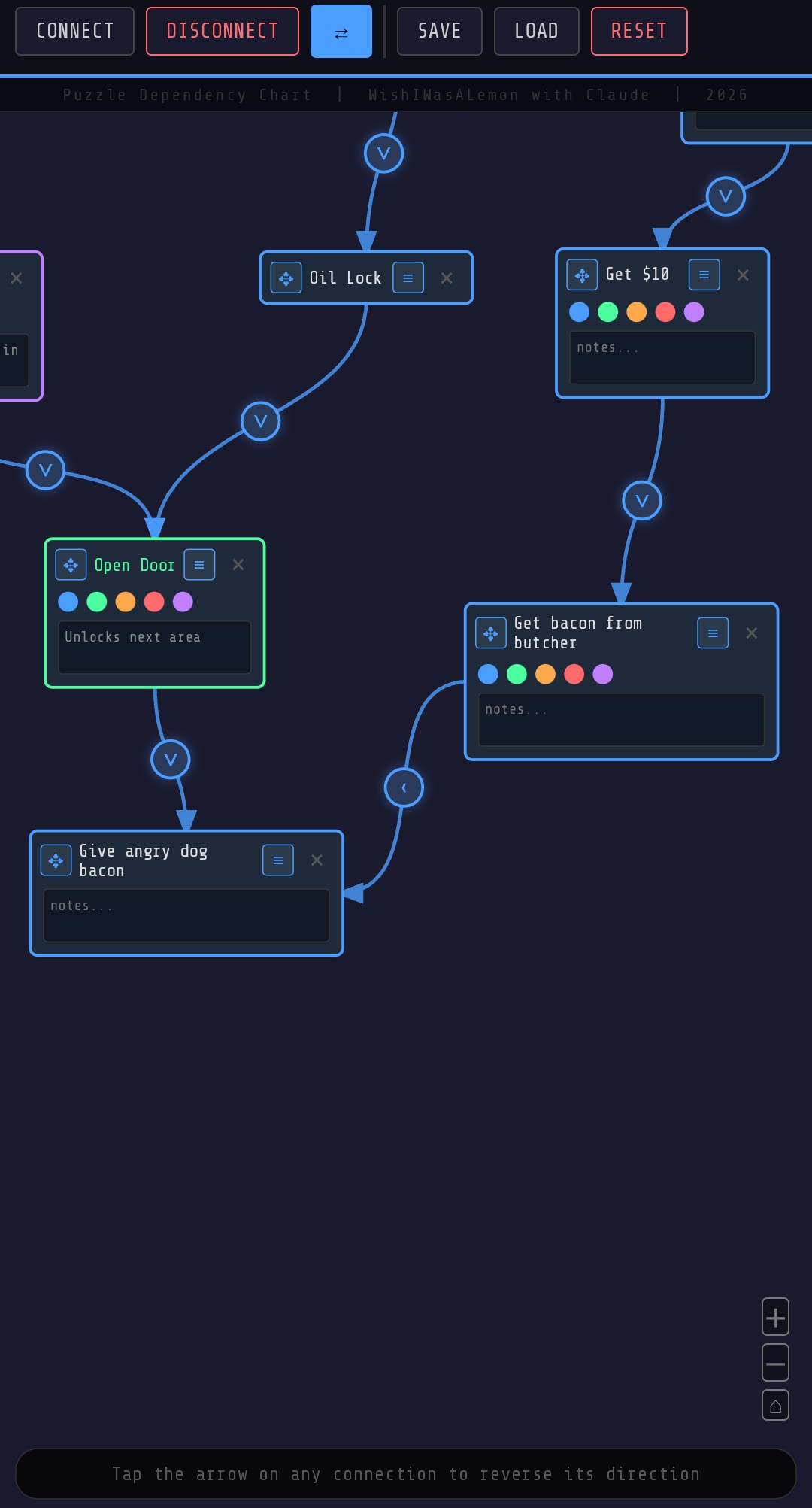The image size is (812, 1508).
Task: Grab move handle on Give angry dog bacon
Action: (x=56, y=860)
